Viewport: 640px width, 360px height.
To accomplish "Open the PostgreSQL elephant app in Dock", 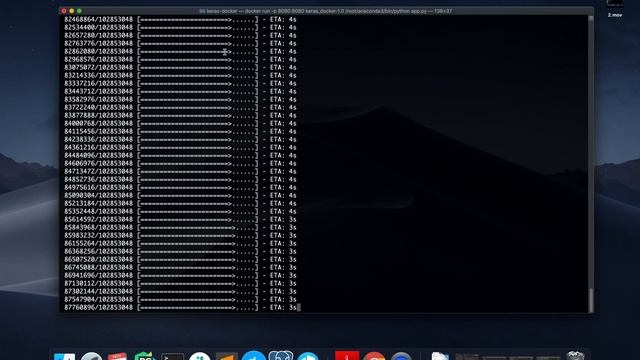I will pos(281,356).
